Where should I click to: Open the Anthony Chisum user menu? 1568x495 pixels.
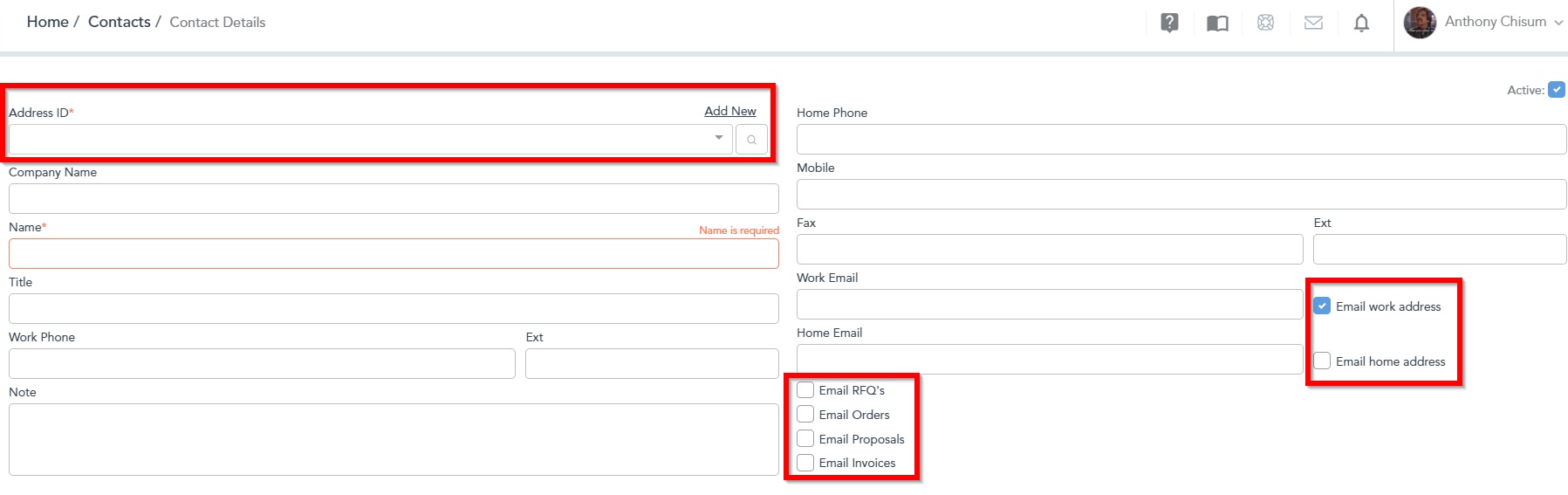pos(1503,22)
